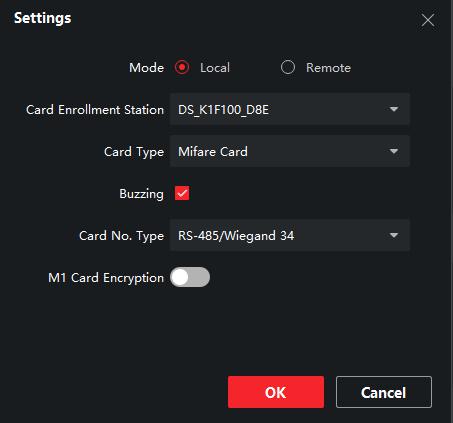Screen dimensions: 453x423
Task: Open the Mifare Card type dropdown
Action: [290, 151]
